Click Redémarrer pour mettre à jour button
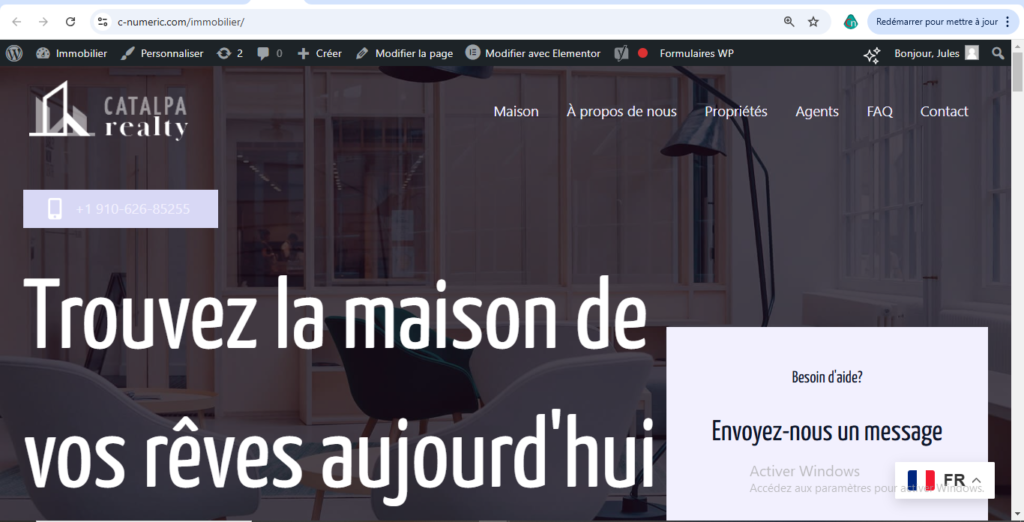Screen dimensions: 1024x522 coord(936,21)
